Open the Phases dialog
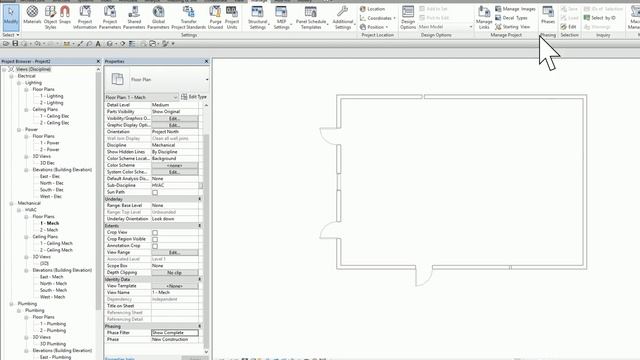640x360 pixels. pos(548,15)
